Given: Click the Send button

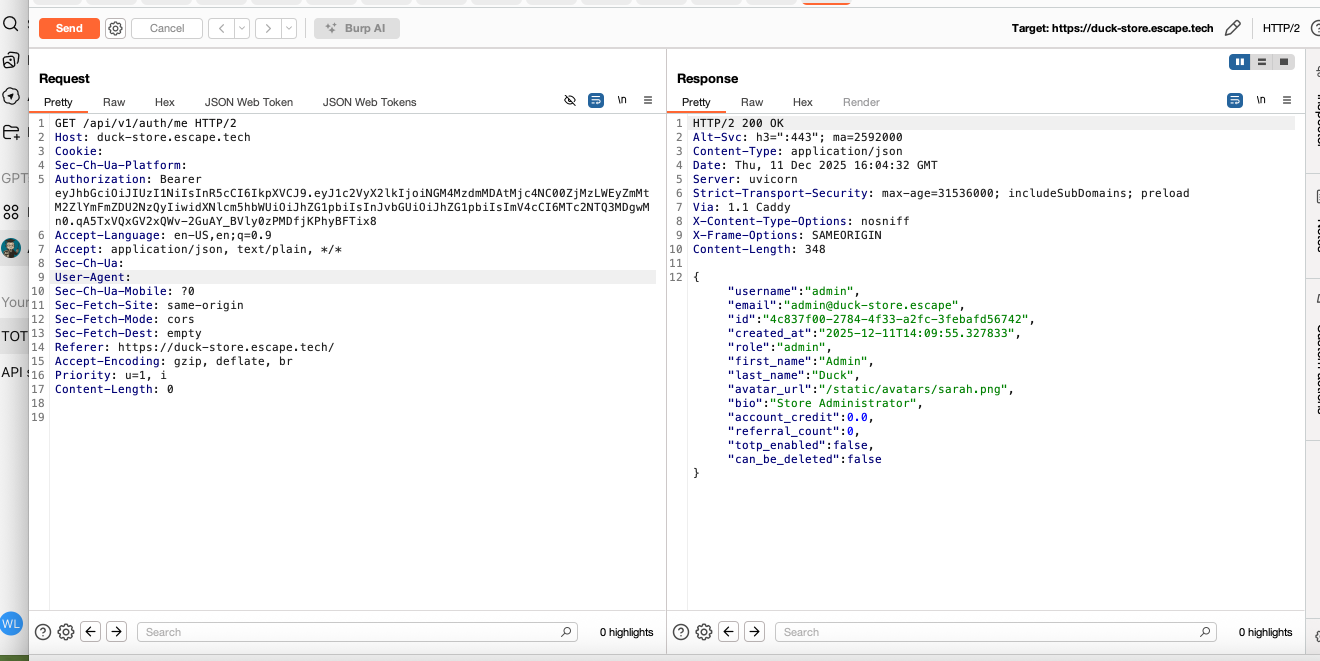Looking at the screenshot, I should 68,28.
